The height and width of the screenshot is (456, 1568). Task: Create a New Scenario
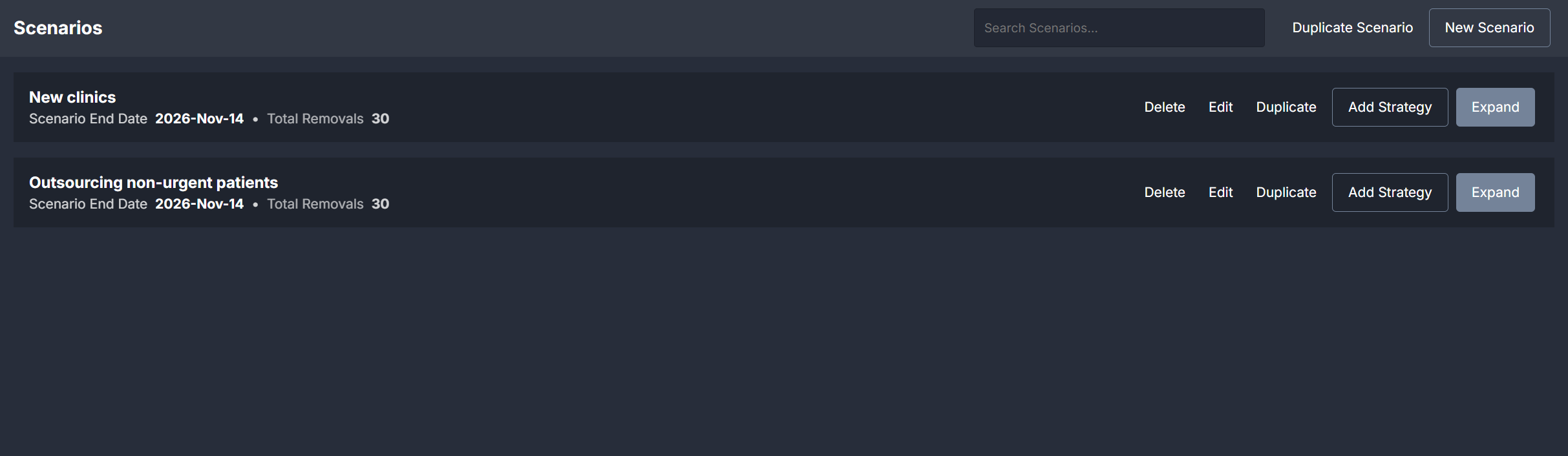tap(1489, 28)
